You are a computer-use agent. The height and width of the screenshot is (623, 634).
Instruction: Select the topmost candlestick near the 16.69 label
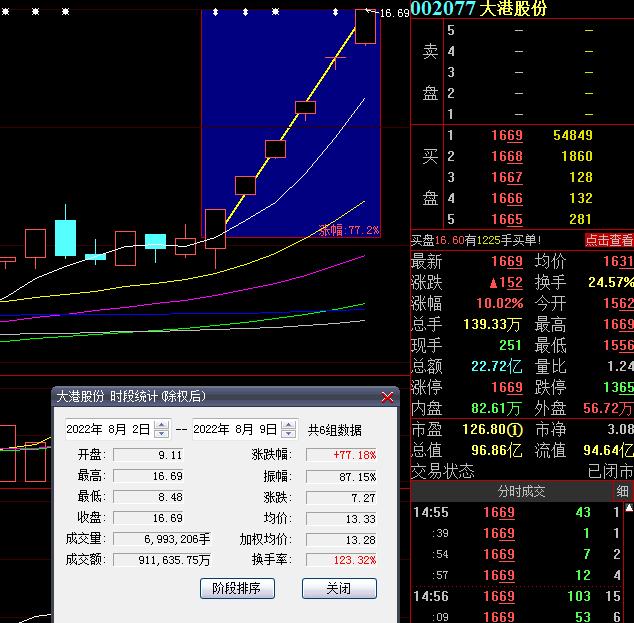[365, 26]
